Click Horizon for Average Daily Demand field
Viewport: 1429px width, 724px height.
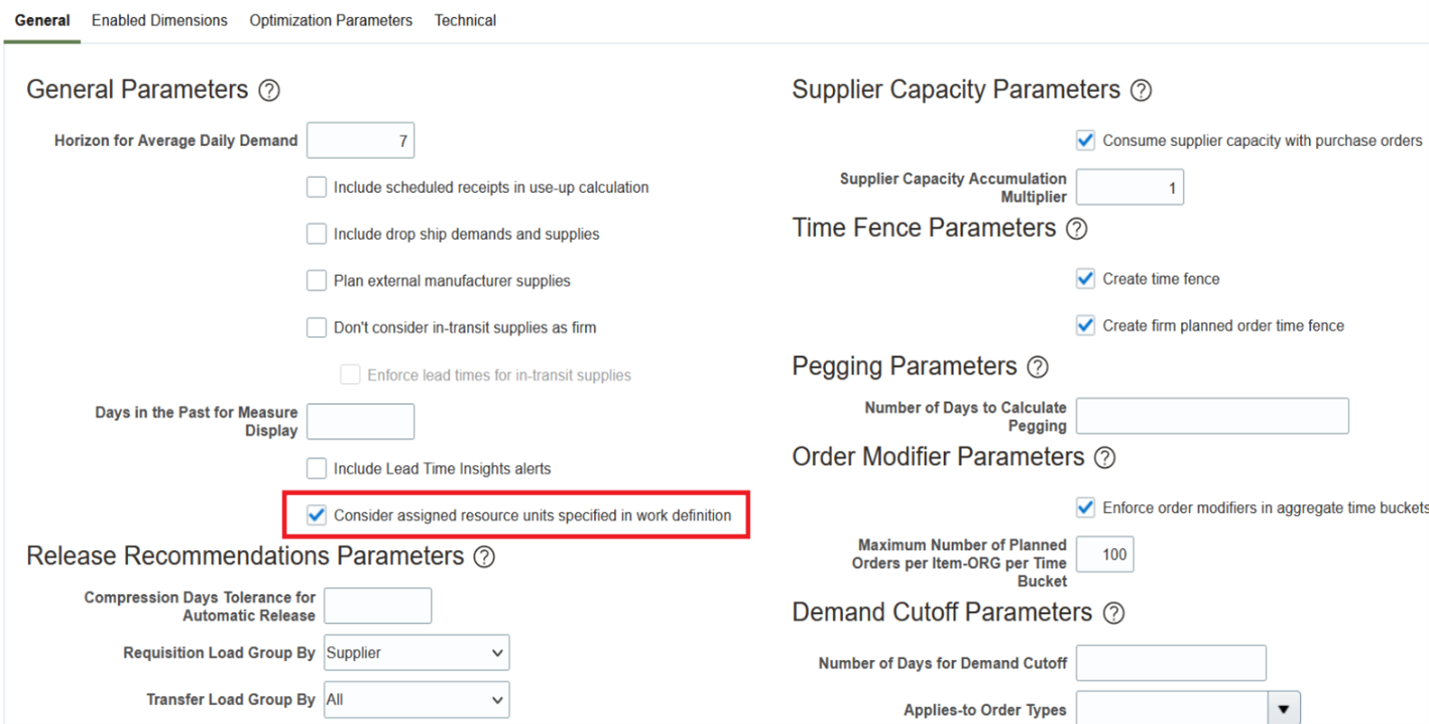coord(361,141)
